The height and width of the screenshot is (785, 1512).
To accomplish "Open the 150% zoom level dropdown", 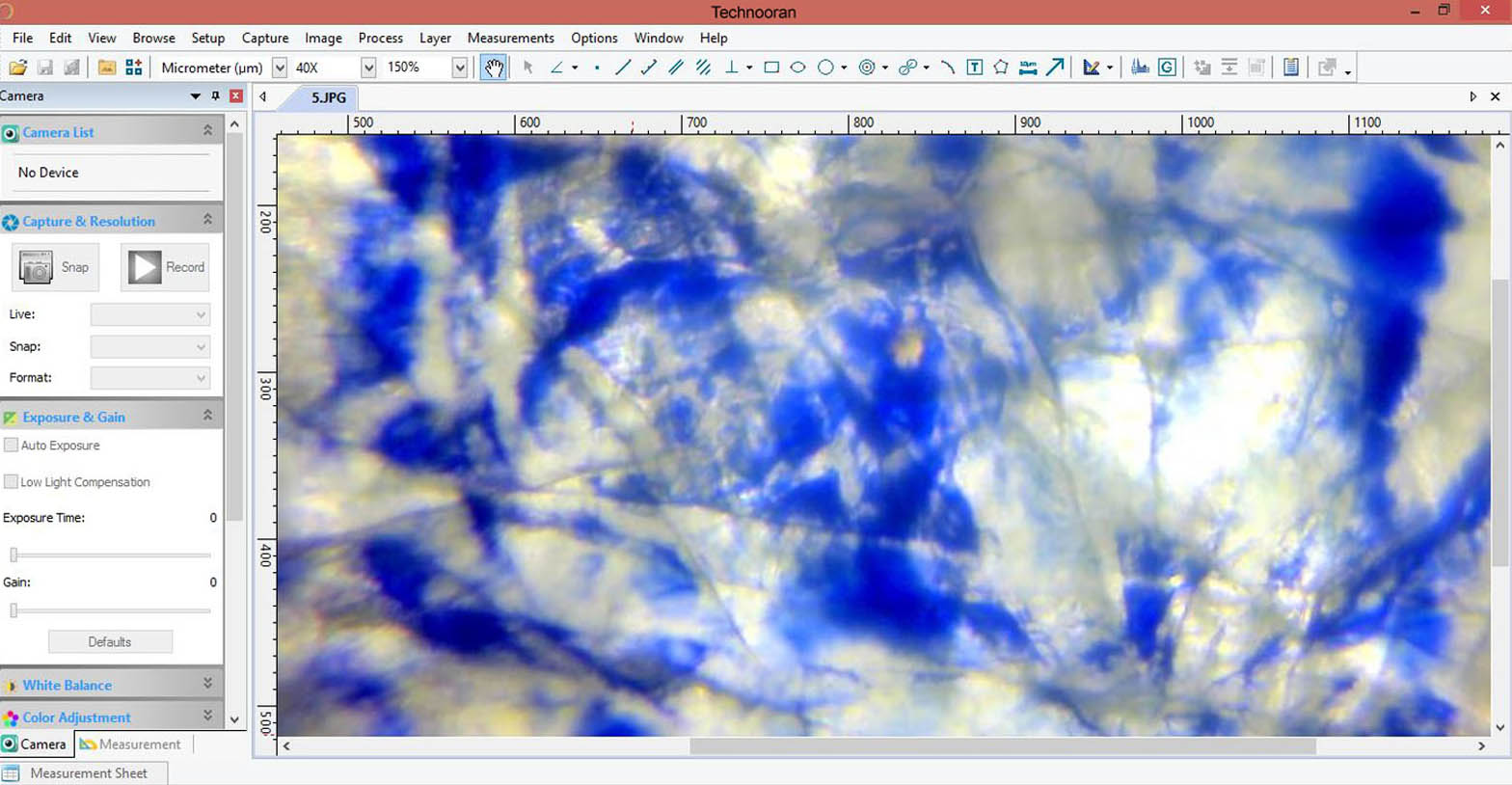I will pyautogui.click(x=460, y=68).
